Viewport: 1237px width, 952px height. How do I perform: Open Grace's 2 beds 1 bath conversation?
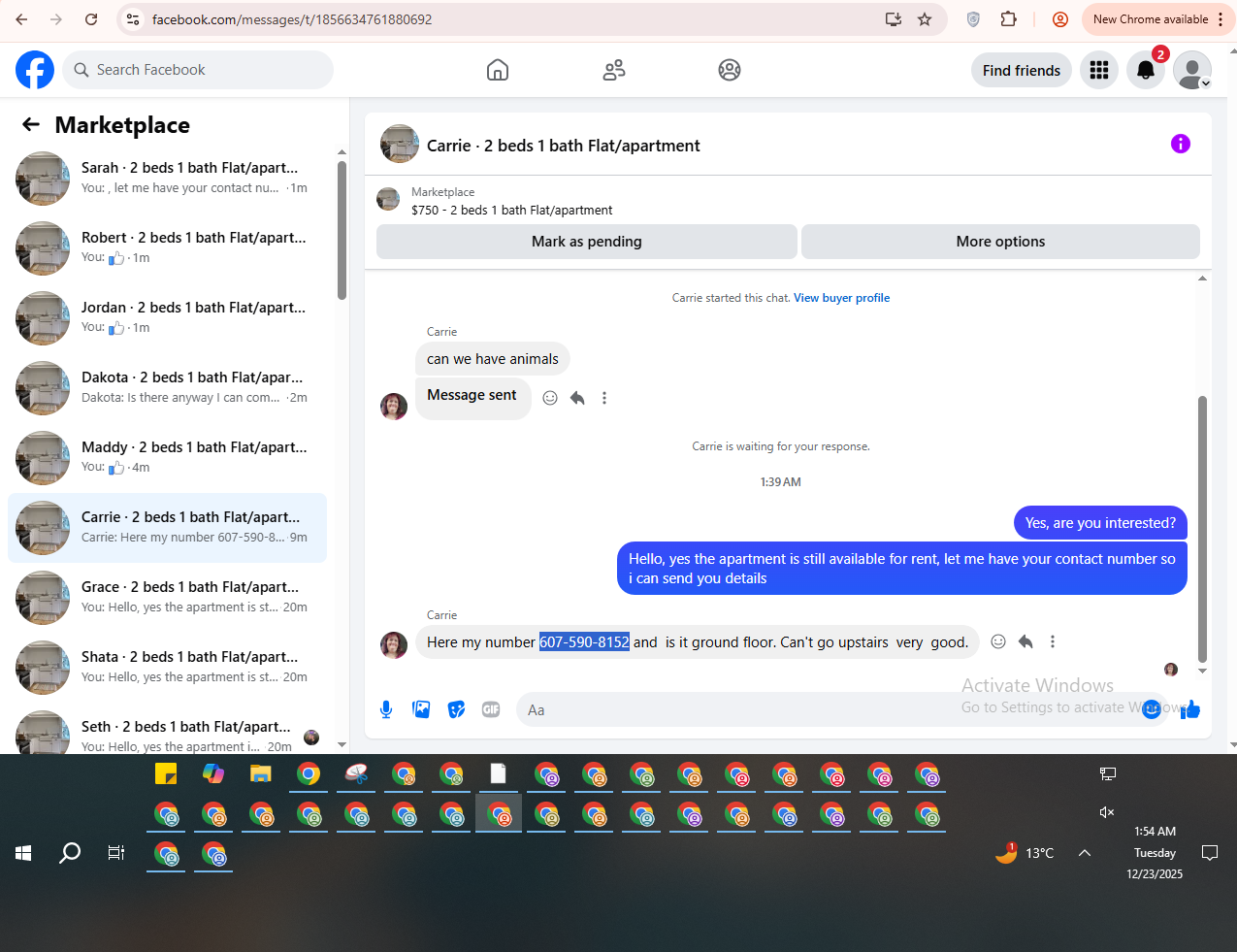[167, 598]
